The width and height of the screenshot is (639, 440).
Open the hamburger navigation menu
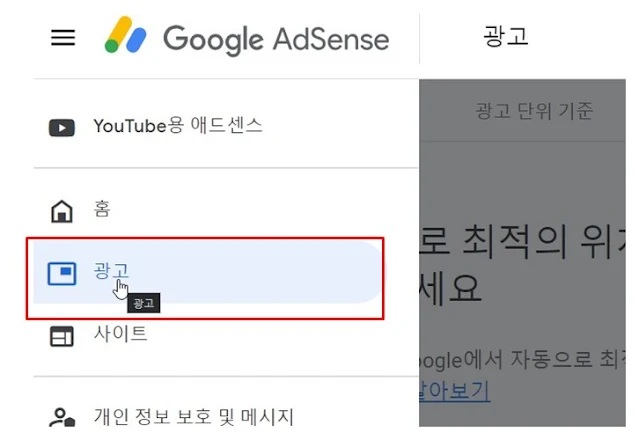63,37
